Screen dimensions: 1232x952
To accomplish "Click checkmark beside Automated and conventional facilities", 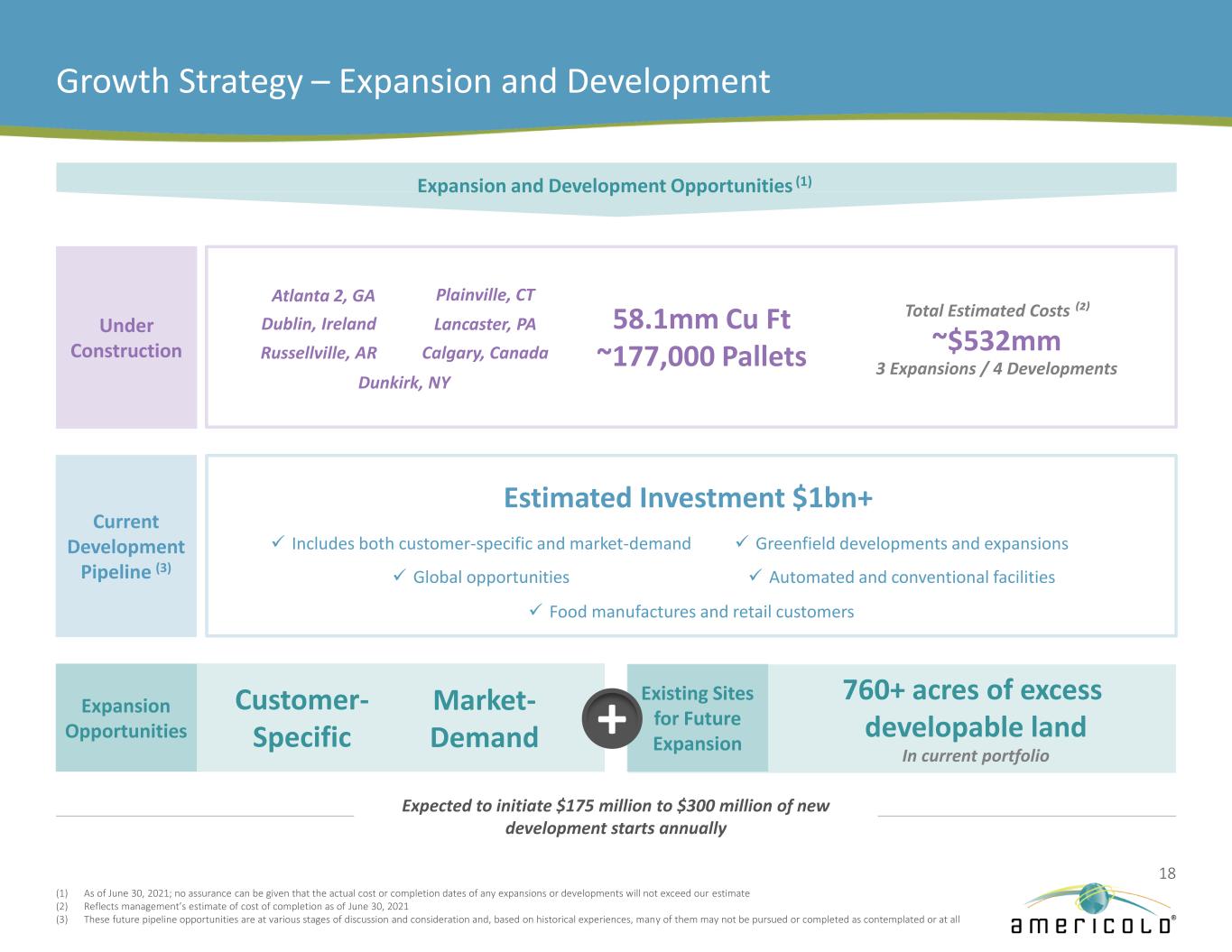I will (x=755, y=576).
